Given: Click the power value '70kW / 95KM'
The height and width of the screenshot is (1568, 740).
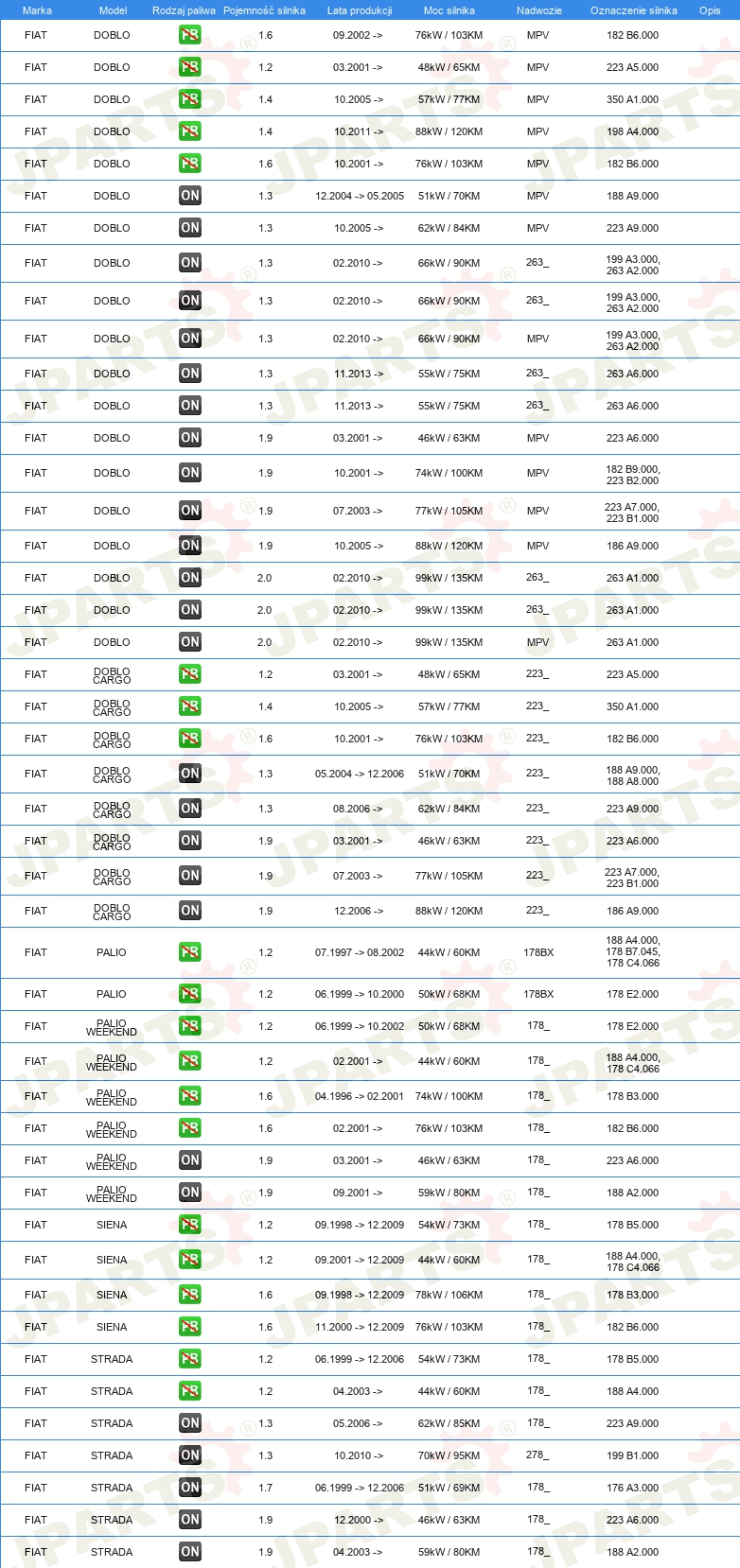Looking at the screenshot, I should pos(449,1455).
